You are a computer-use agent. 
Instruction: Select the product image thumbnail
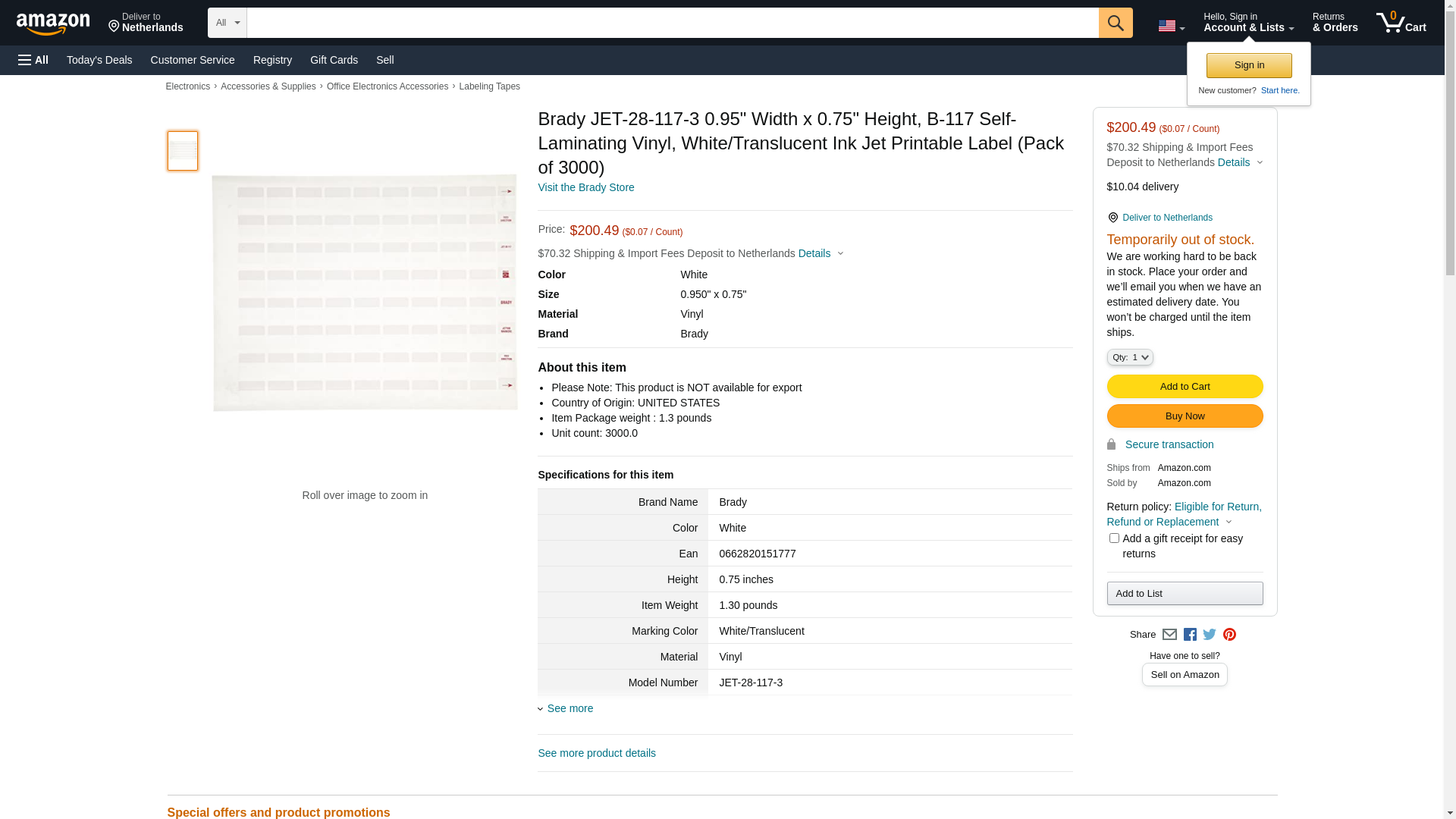pyautogui.click(x=183, y=151)
